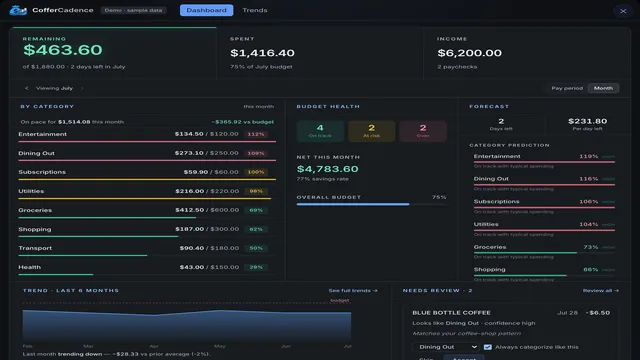Click the 69% Groceries badge
The image size is (640, 360).
[x=256, y=210]
